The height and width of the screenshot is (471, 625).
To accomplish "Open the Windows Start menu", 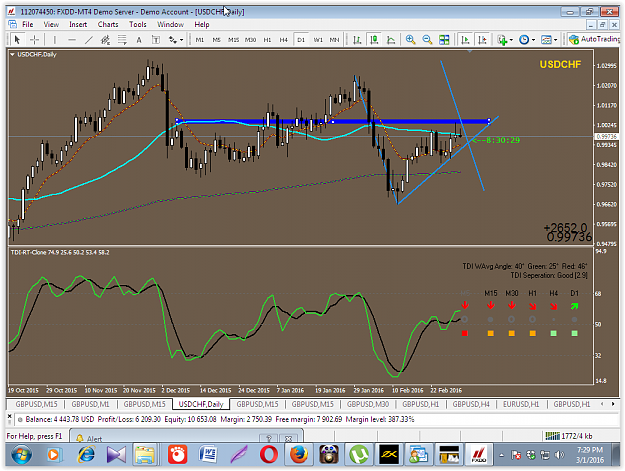I will click(x=22, y=455).
